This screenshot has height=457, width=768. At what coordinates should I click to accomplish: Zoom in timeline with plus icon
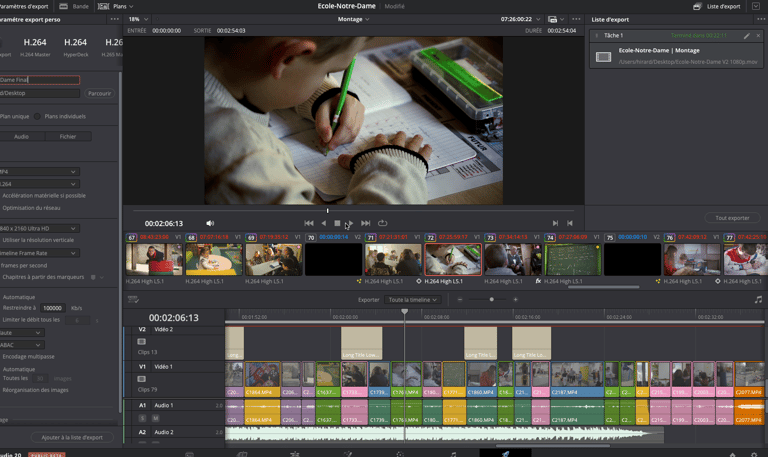tap(515, 299)
